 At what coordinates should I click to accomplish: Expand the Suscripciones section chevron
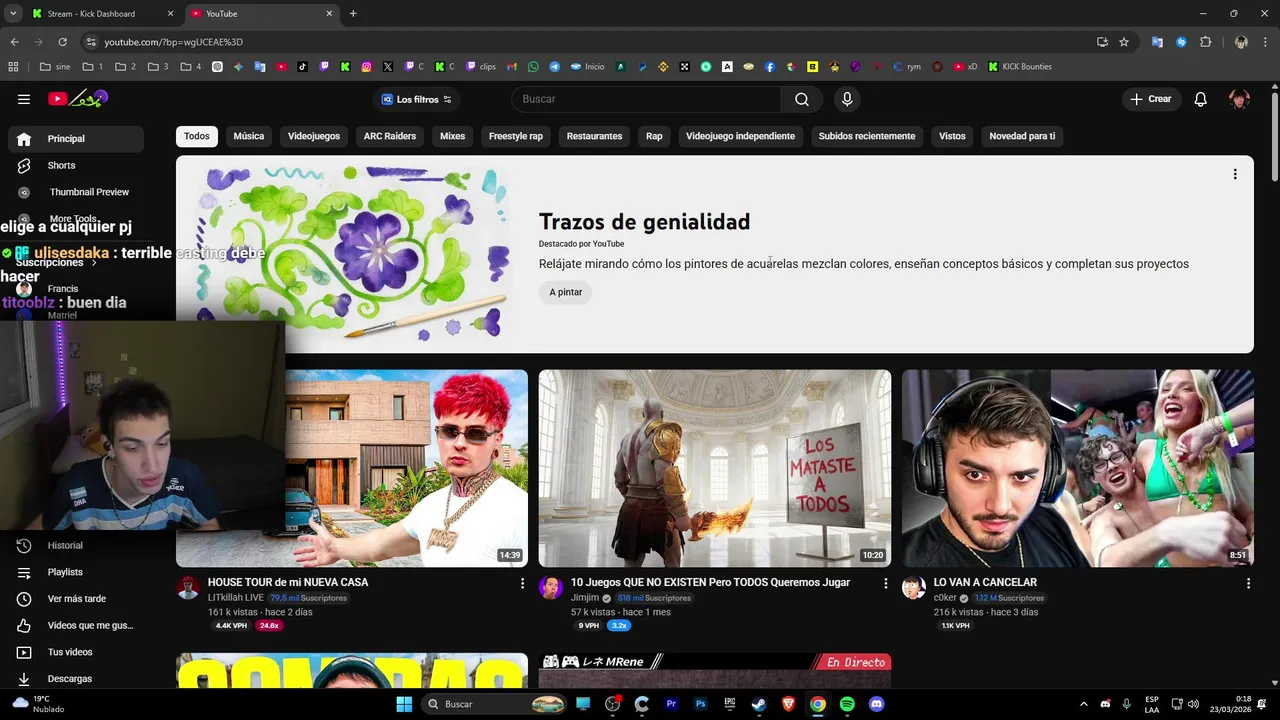tap(94, 263)
